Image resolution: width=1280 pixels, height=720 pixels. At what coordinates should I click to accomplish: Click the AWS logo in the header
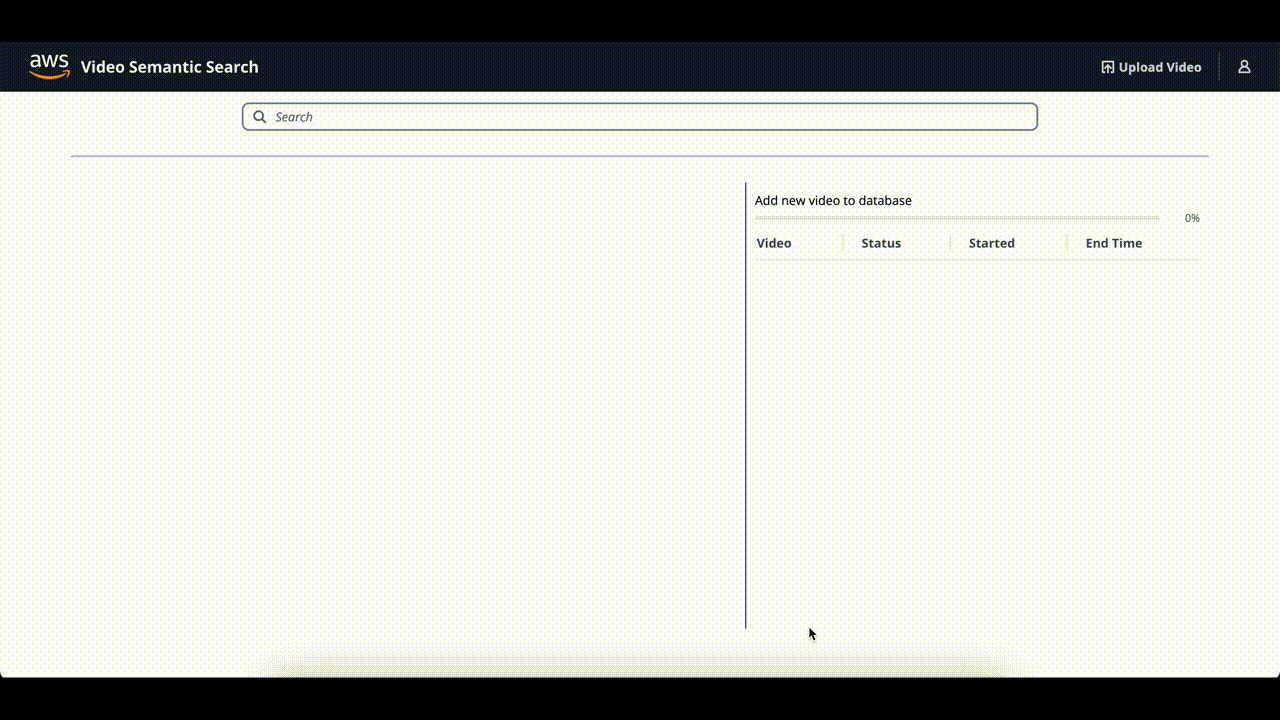tap(49, 65)
